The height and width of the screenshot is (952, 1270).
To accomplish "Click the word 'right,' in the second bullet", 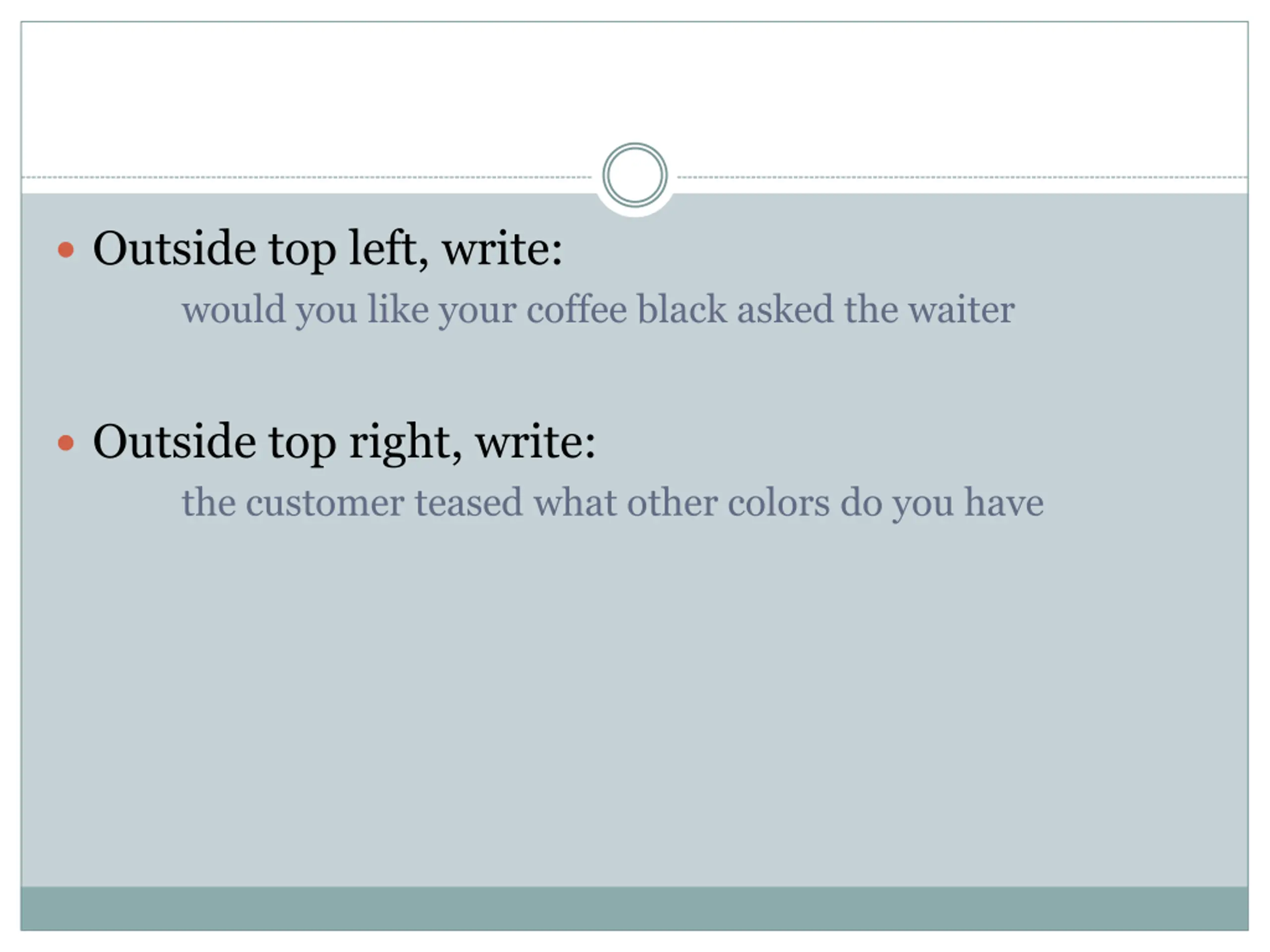I will tap(405, 442).
